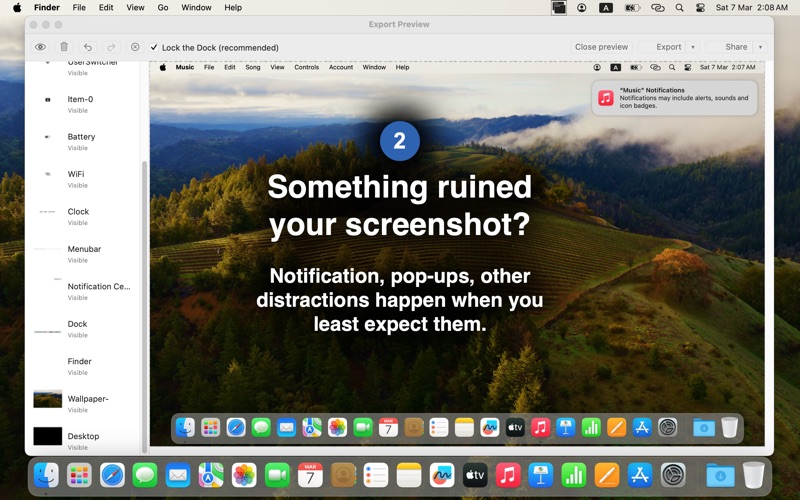Open Control Center menu bar icon
This screenshot has height=500, width=800.
pyautogui.click(x=701, y=8)
